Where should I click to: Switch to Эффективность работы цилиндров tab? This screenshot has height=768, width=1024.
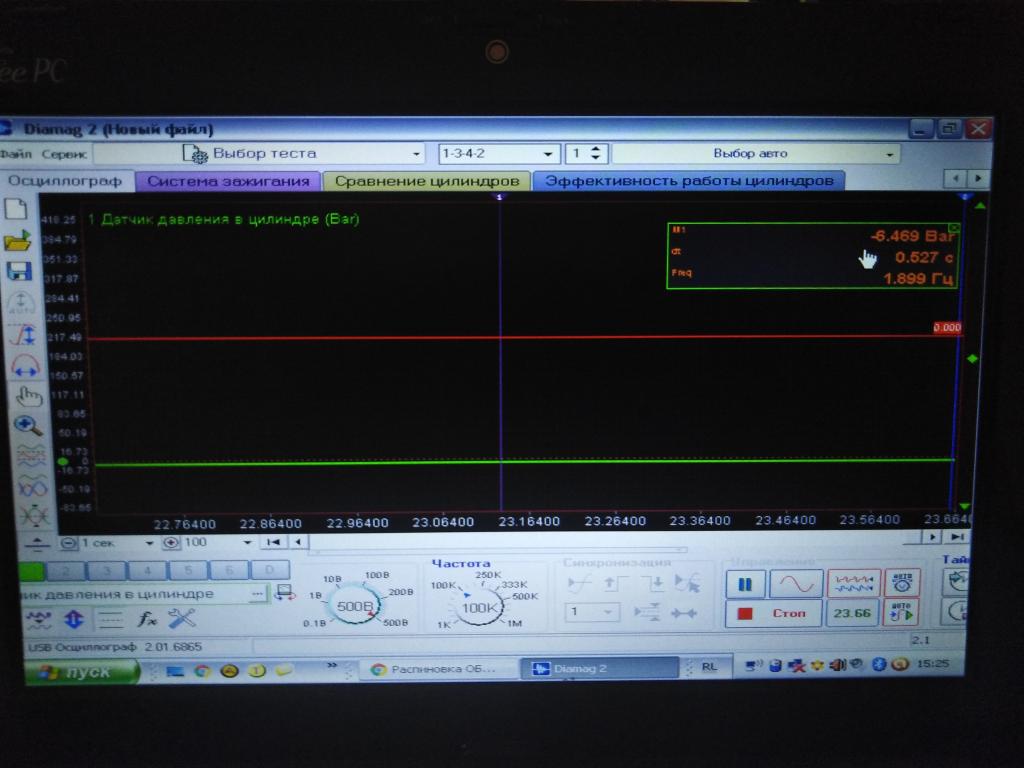tap(689, 181)
